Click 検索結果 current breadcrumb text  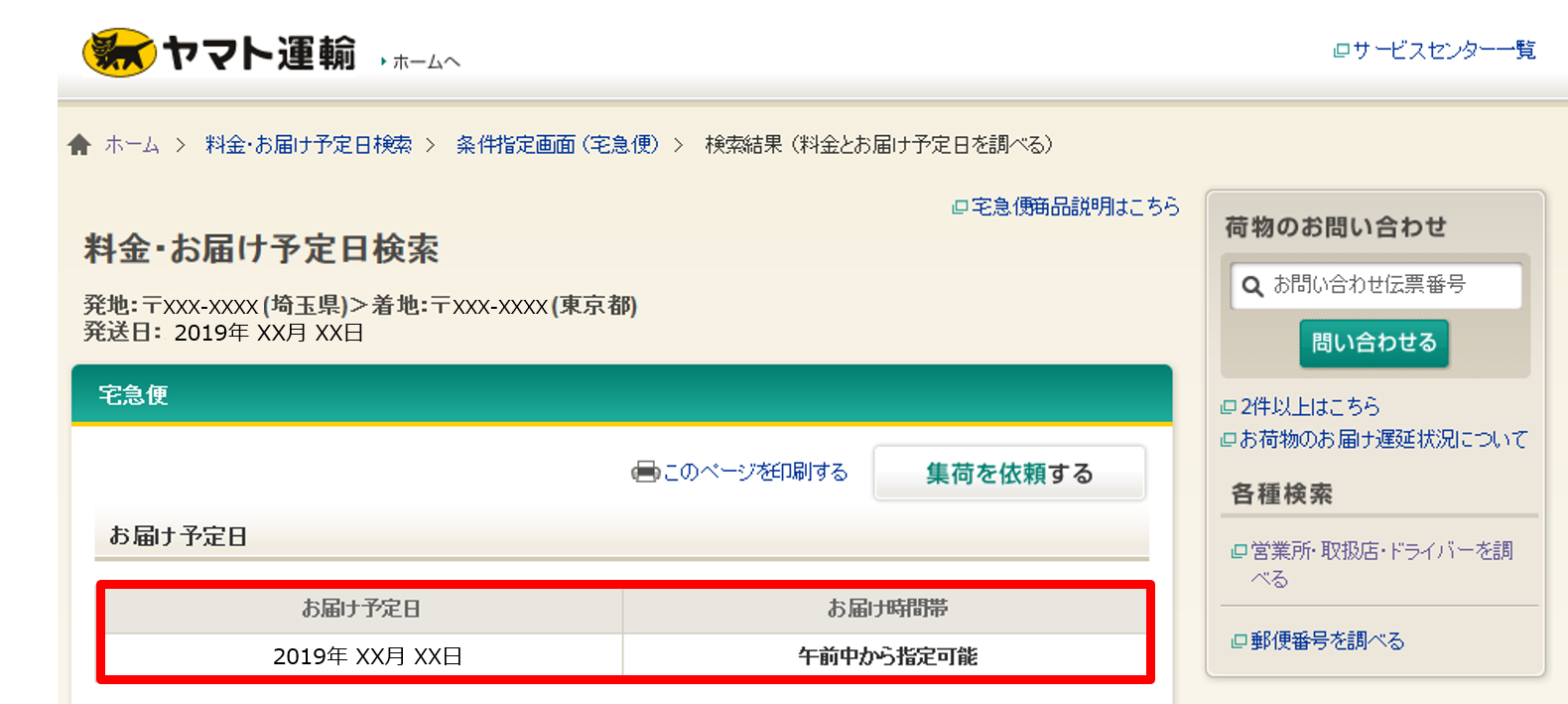coord(878,145)
